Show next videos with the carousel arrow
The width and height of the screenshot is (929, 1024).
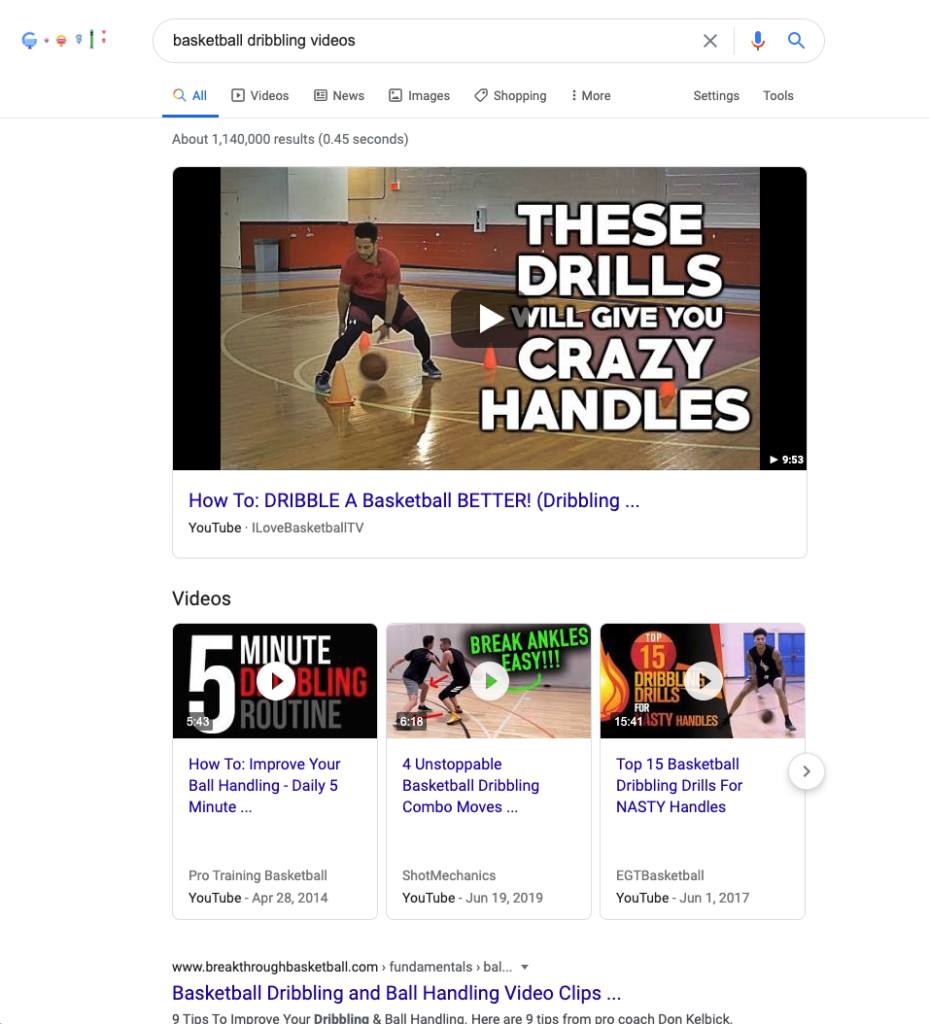(806, 772)
